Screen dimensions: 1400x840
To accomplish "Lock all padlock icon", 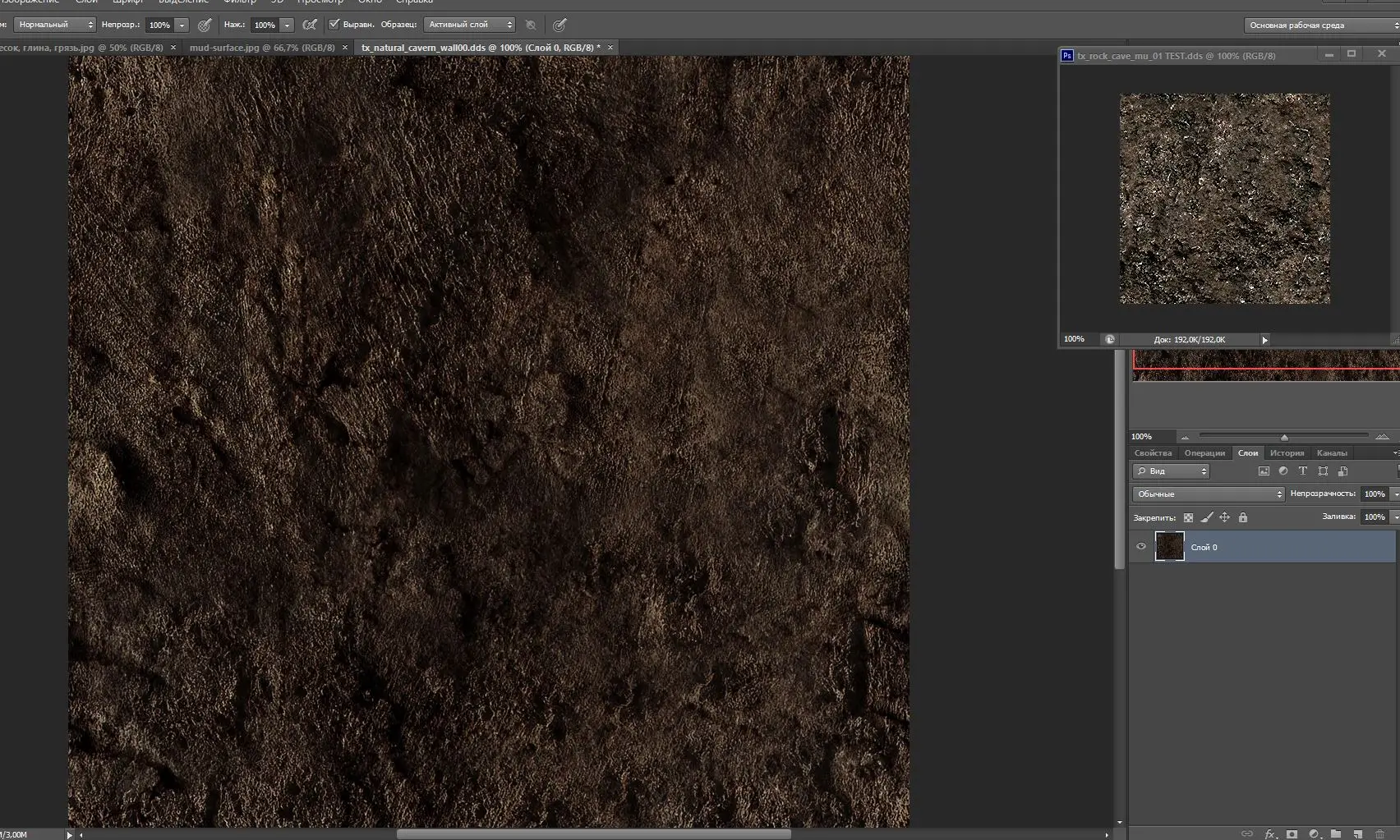I will click(x=1243, y=517).
